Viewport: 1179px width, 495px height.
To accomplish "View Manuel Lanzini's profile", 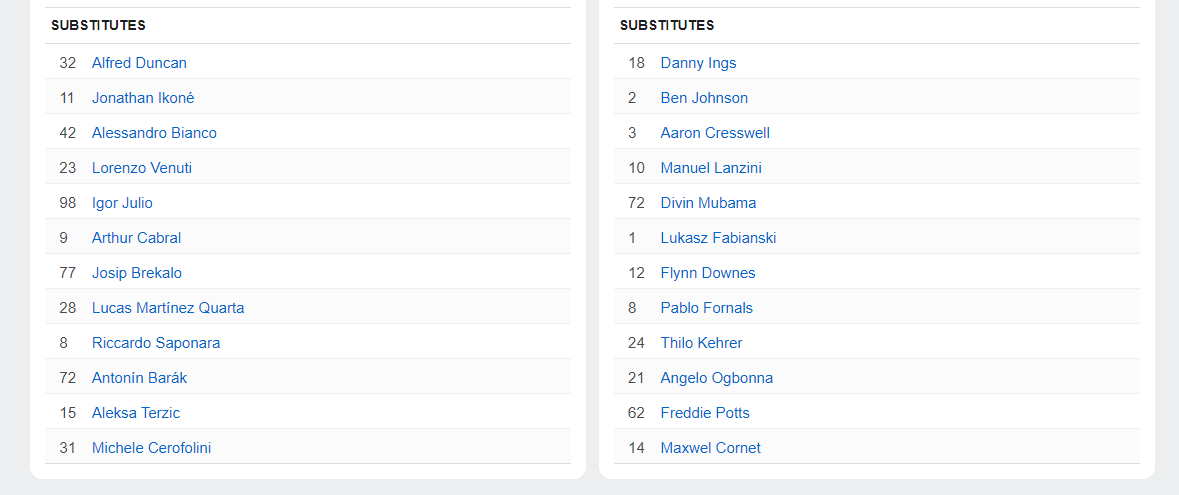I will 711,168.
